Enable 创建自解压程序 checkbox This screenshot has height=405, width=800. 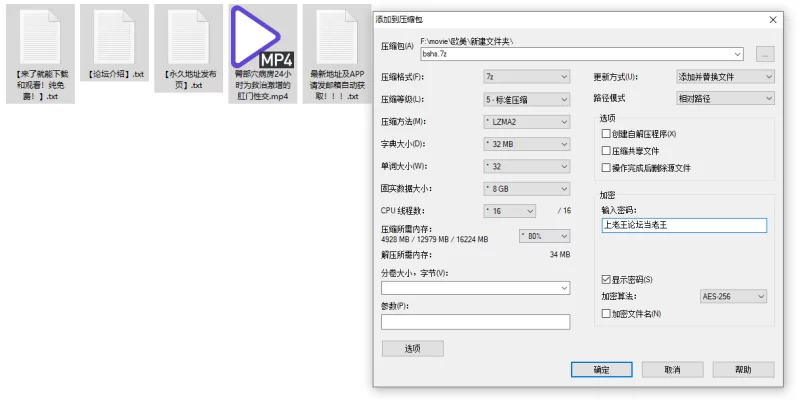[606, 134]
